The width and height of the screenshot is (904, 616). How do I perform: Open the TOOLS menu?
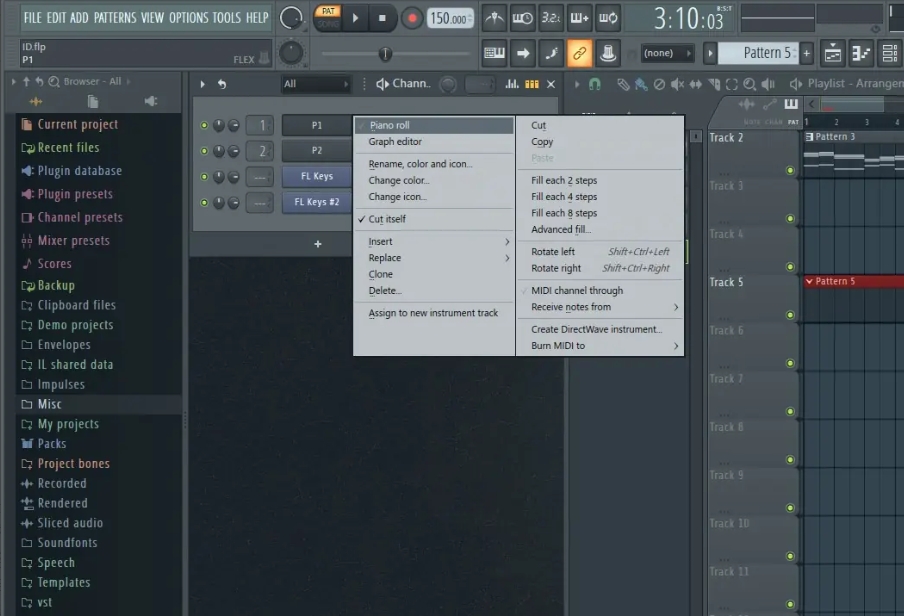tap(222, 16)
